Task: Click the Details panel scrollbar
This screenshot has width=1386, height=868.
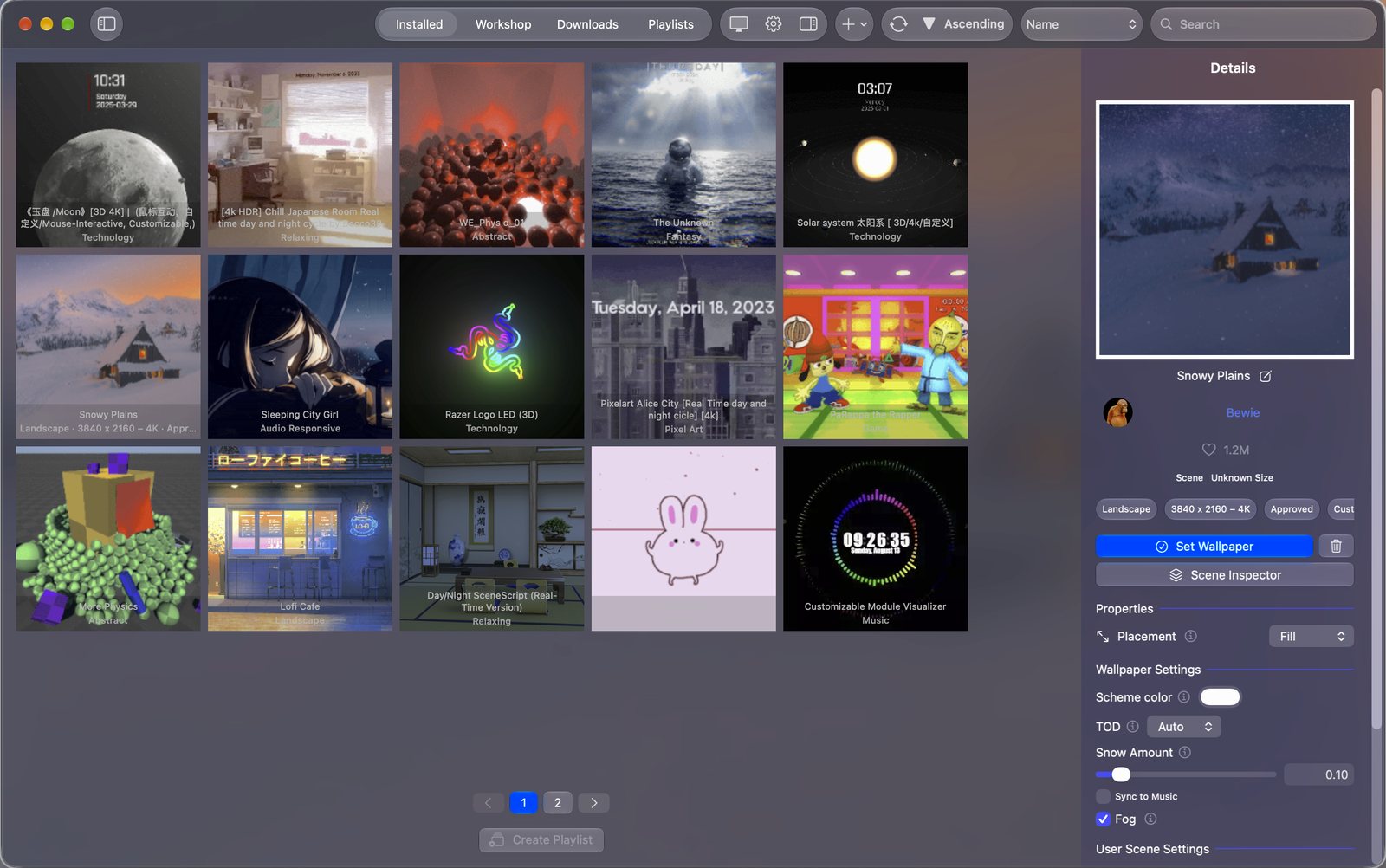Action: [x=1376, y=407]
